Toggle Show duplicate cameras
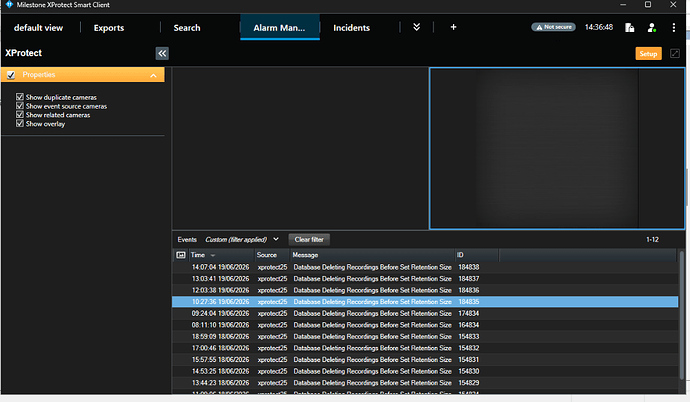Screen dimensions: 690x402 pyautogui.click(x=19, y=97)
